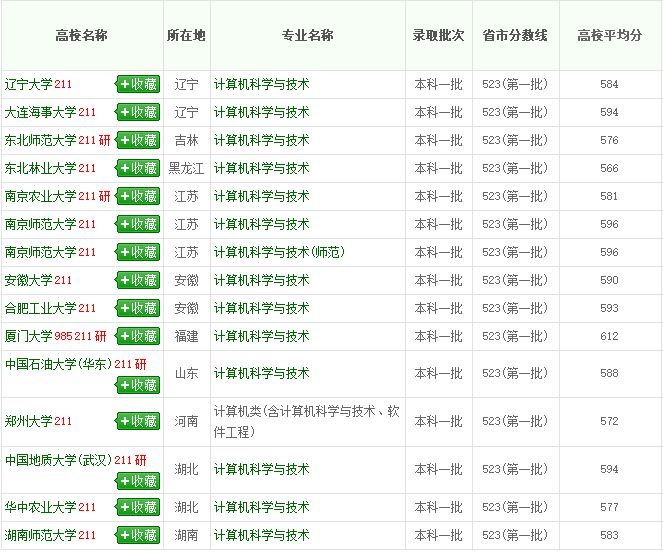Add 中国石油大学(华东) to favorites

(x=138, y=385)
